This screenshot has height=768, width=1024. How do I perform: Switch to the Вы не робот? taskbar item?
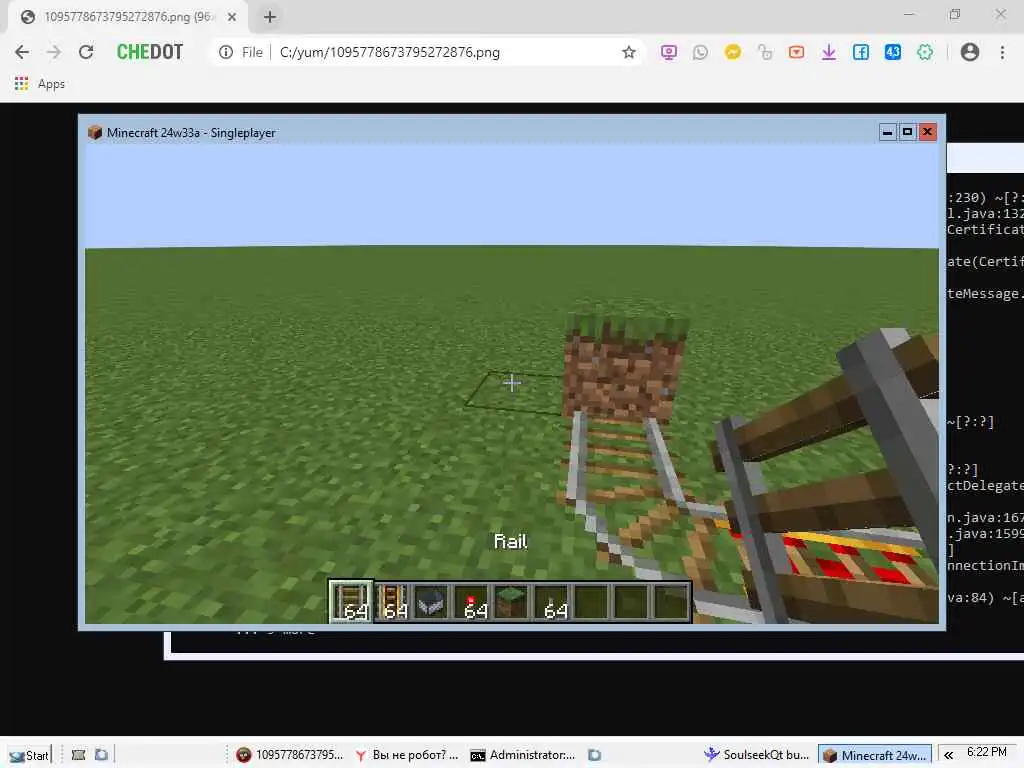[x=406, y=755]
